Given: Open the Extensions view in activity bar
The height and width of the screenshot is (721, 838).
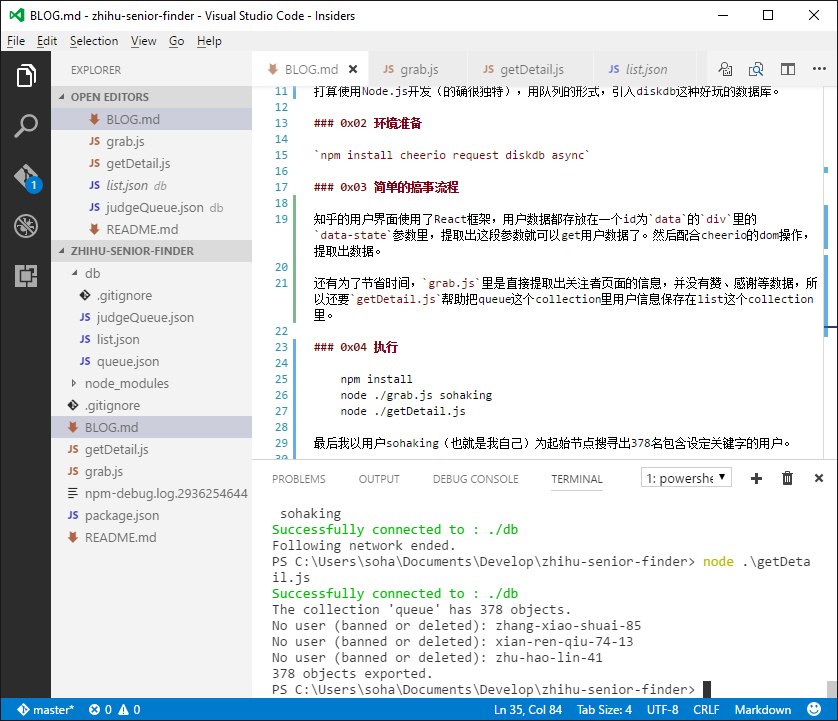Looking at the screenshot, I should click(x=26, y=276).
